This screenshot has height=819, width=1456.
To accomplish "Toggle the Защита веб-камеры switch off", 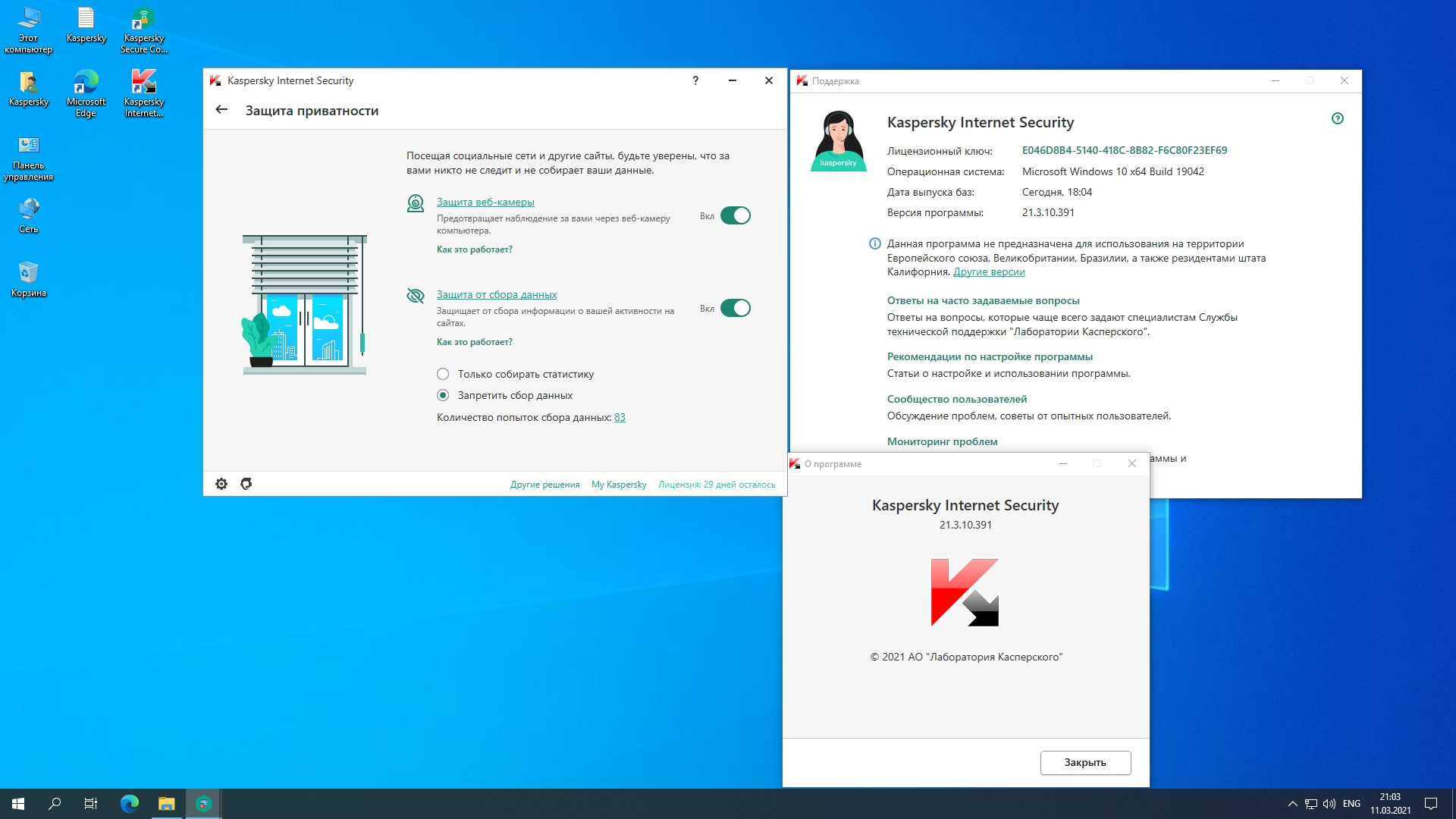I will pos(735,216).
